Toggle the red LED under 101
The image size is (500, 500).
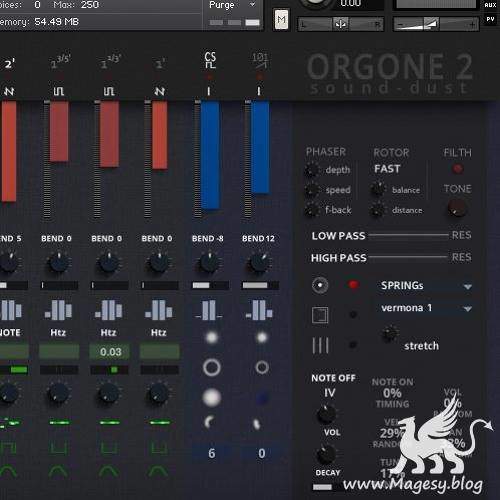[260, 77]
